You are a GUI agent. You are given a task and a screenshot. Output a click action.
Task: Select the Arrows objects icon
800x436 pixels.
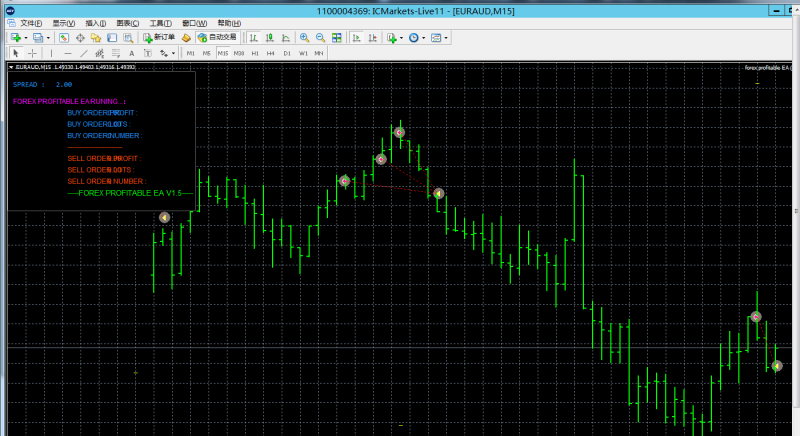(164, 53)
